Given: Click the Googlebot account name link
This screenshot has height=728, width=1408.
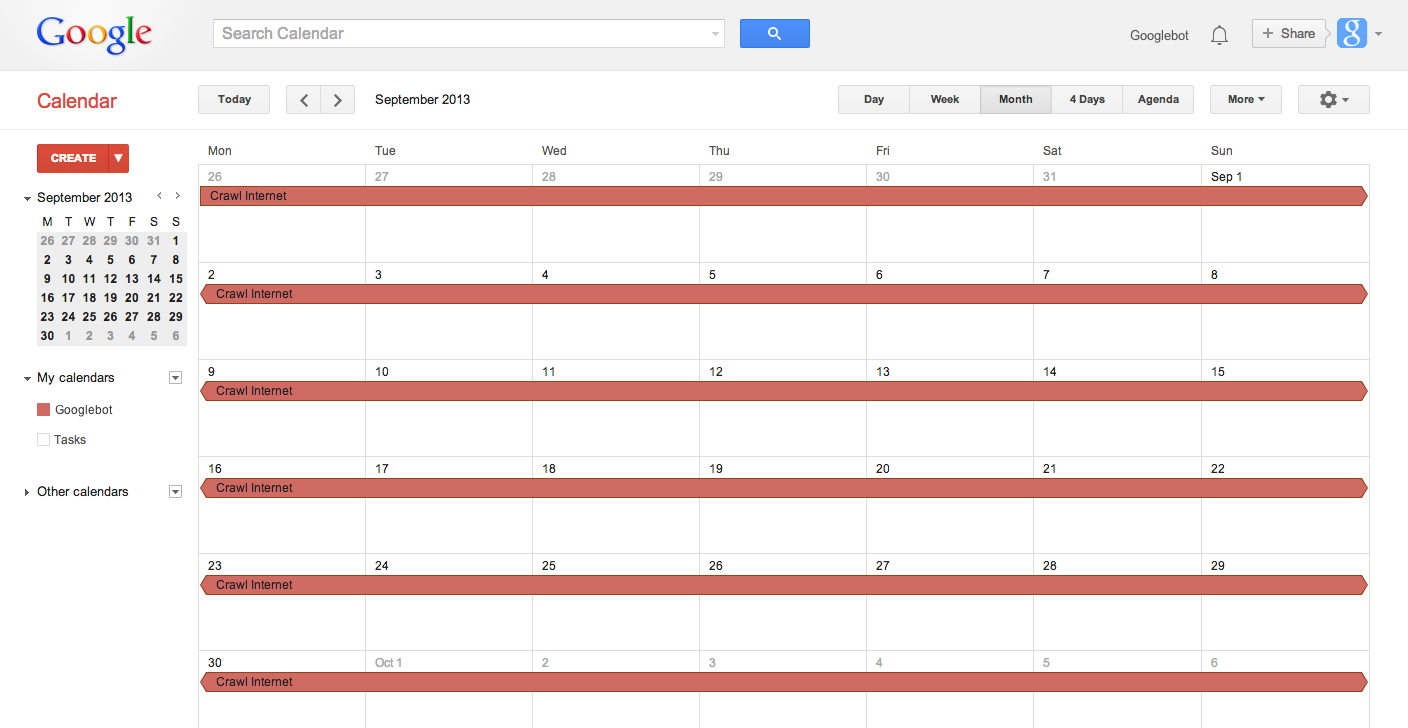Looking at the screenshot, I should coord(1159,35).
